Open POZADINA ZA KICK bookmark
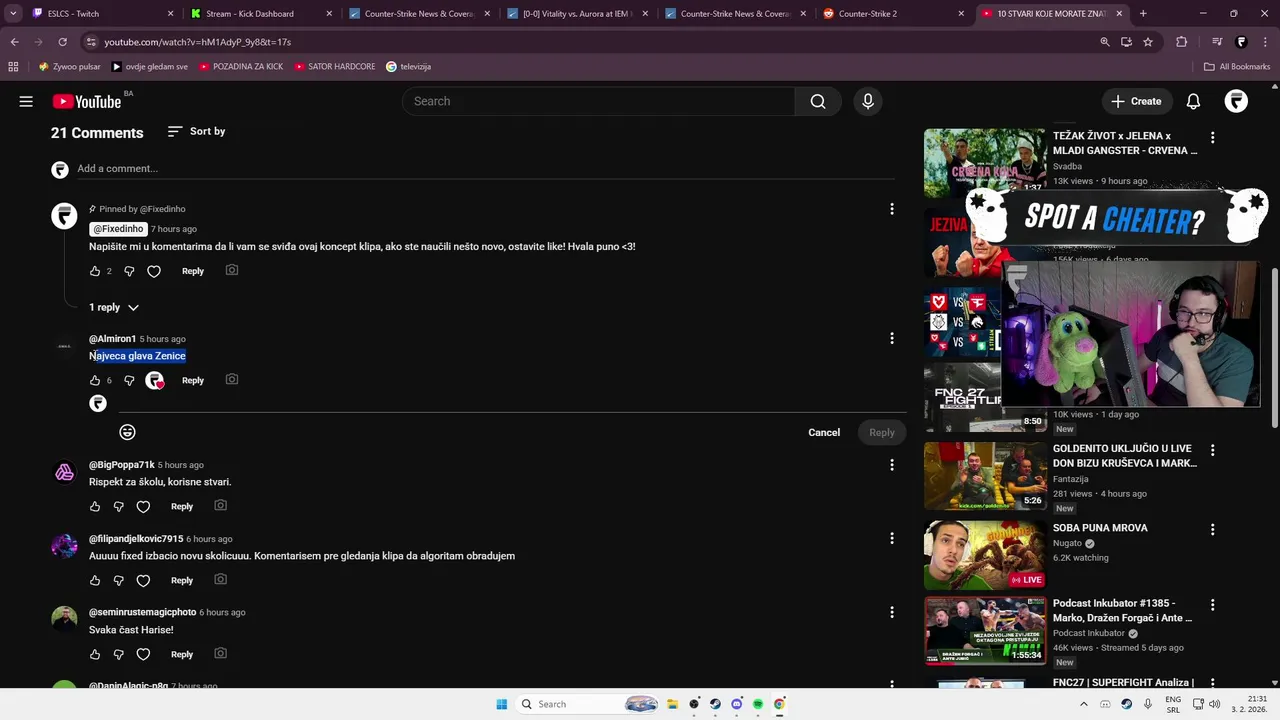The height and width of the screenshot is (720, 1280). [241, 67]
